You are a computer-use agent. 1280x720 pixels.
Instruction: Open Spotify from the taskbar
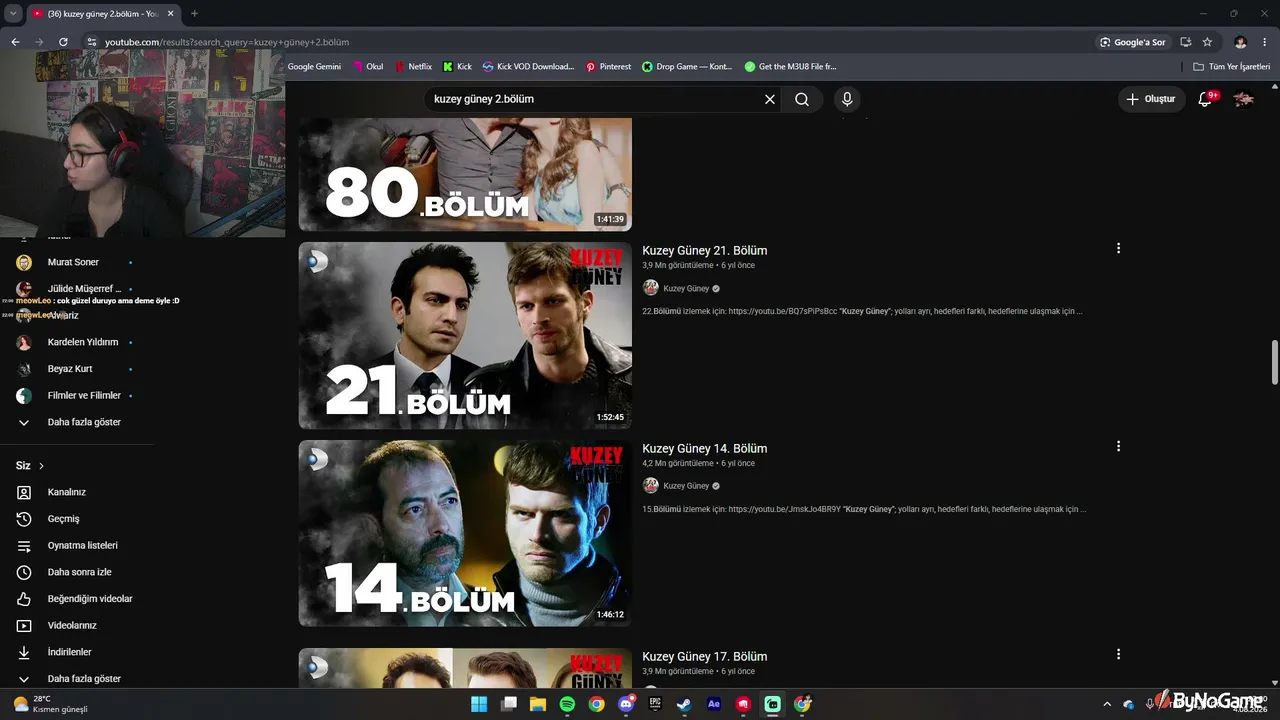point(567,704)
